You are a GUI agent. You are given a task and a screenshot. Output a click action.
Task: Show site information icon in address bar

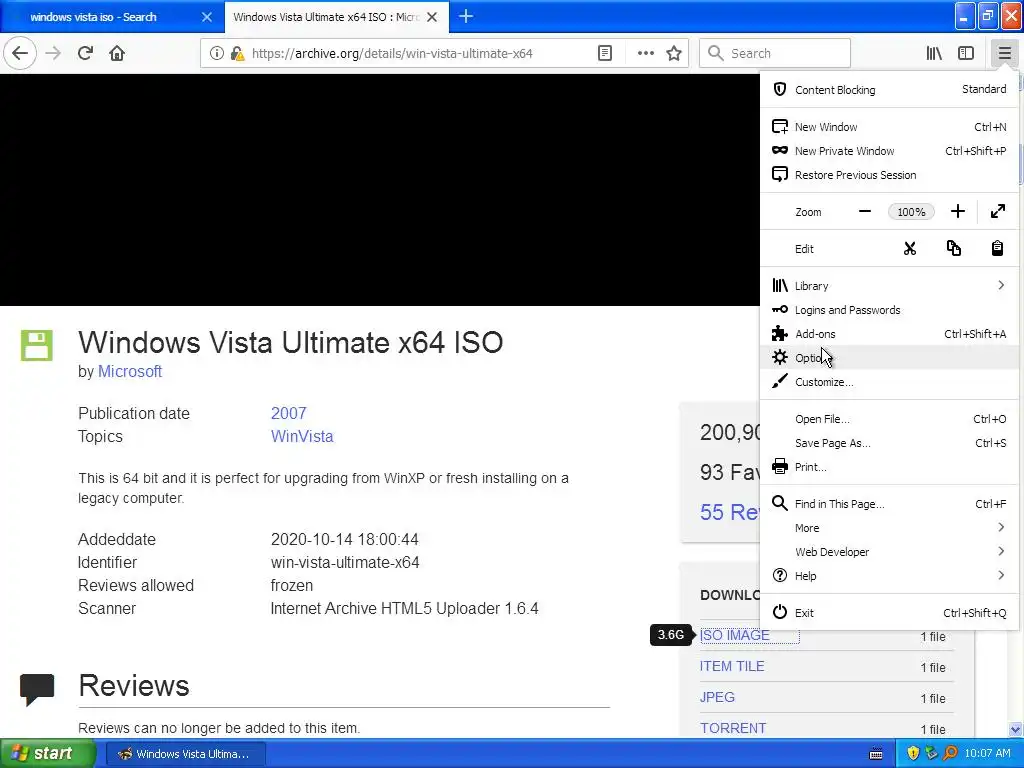pos(217,53)
